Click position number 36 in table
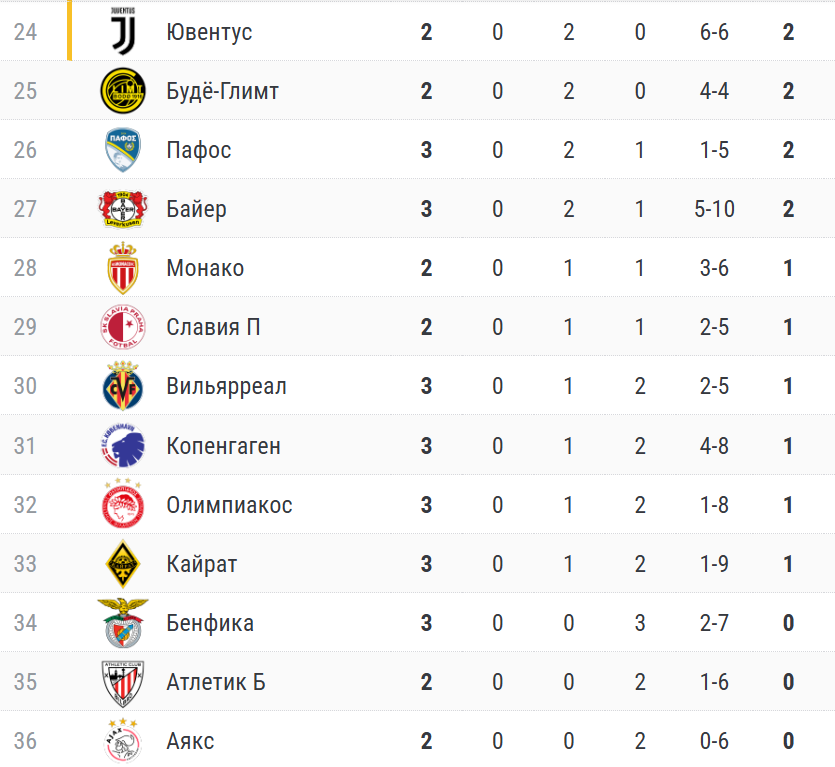 pyautogui.click(x=25, y=741)
